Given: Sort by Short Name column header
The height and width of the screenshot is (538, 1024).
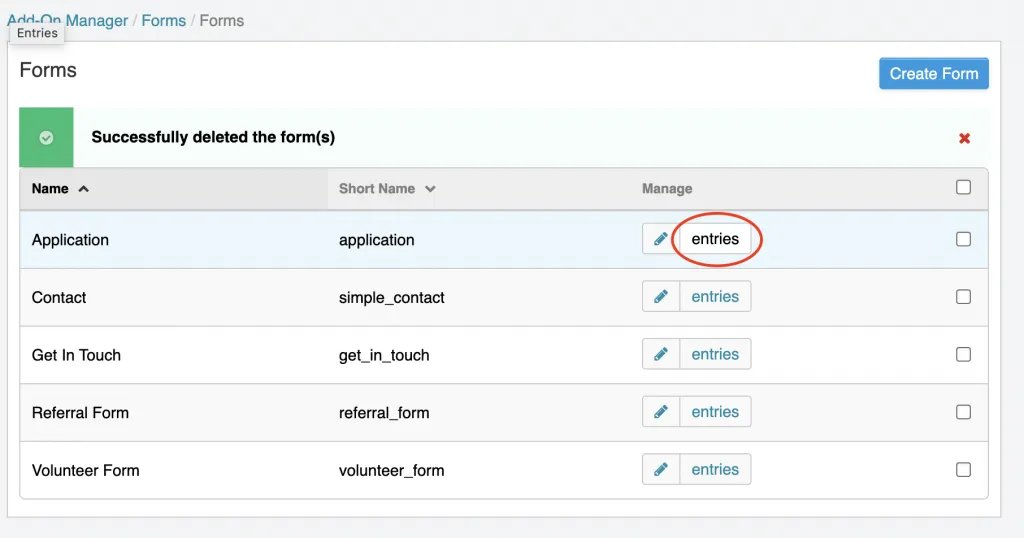Looking at the screenshot, I should [387, 189].
